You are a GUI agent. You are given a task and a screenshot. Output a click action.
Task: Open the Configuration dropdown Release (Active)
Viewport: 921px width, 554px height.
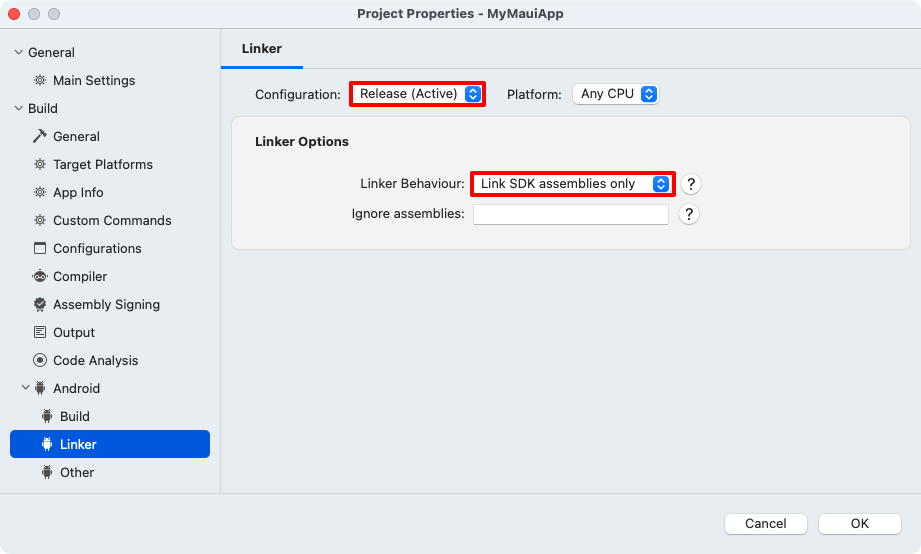click(417, 94)
